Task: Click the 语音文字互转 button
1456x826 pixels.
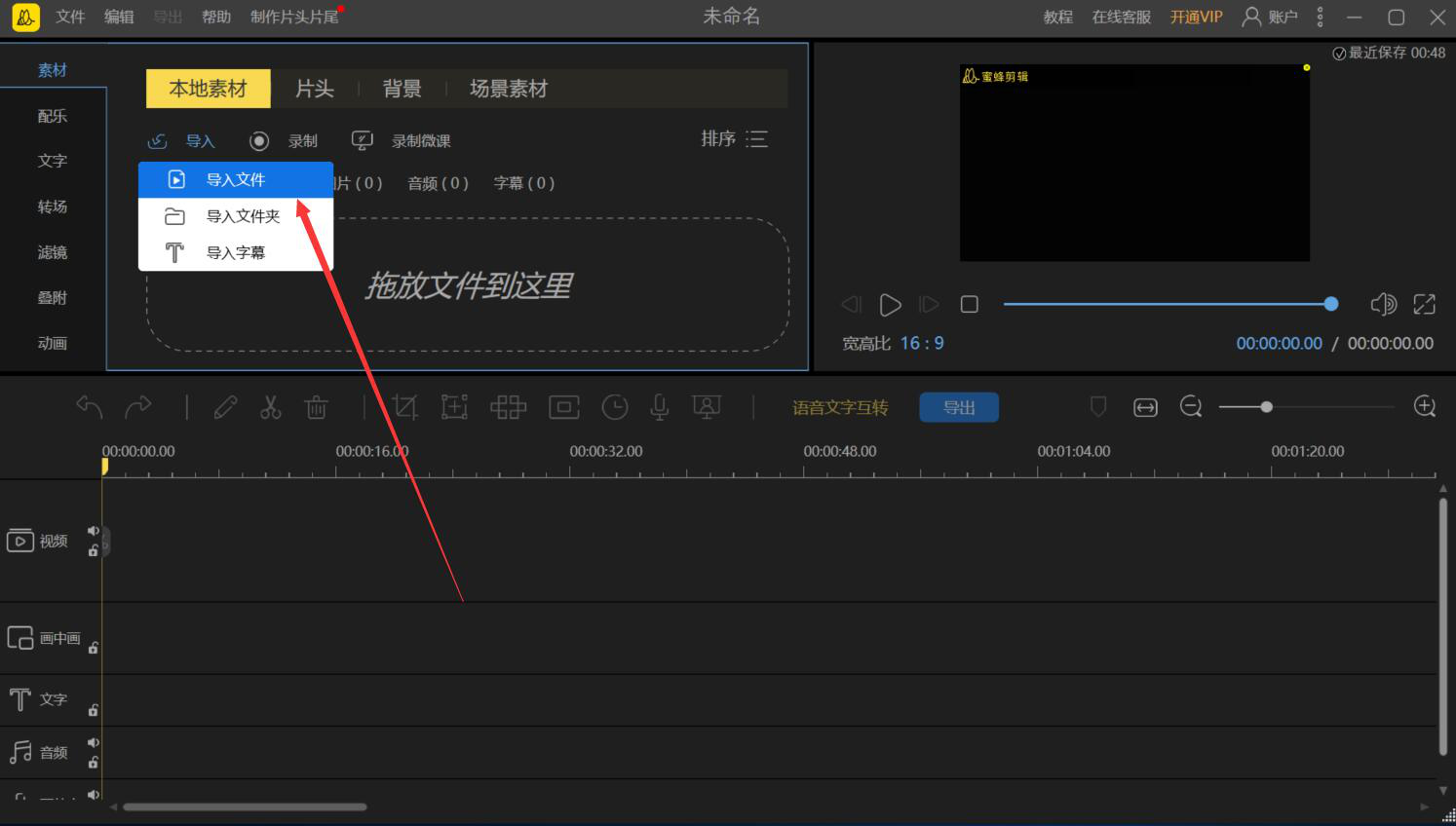Action: point(840,407)
